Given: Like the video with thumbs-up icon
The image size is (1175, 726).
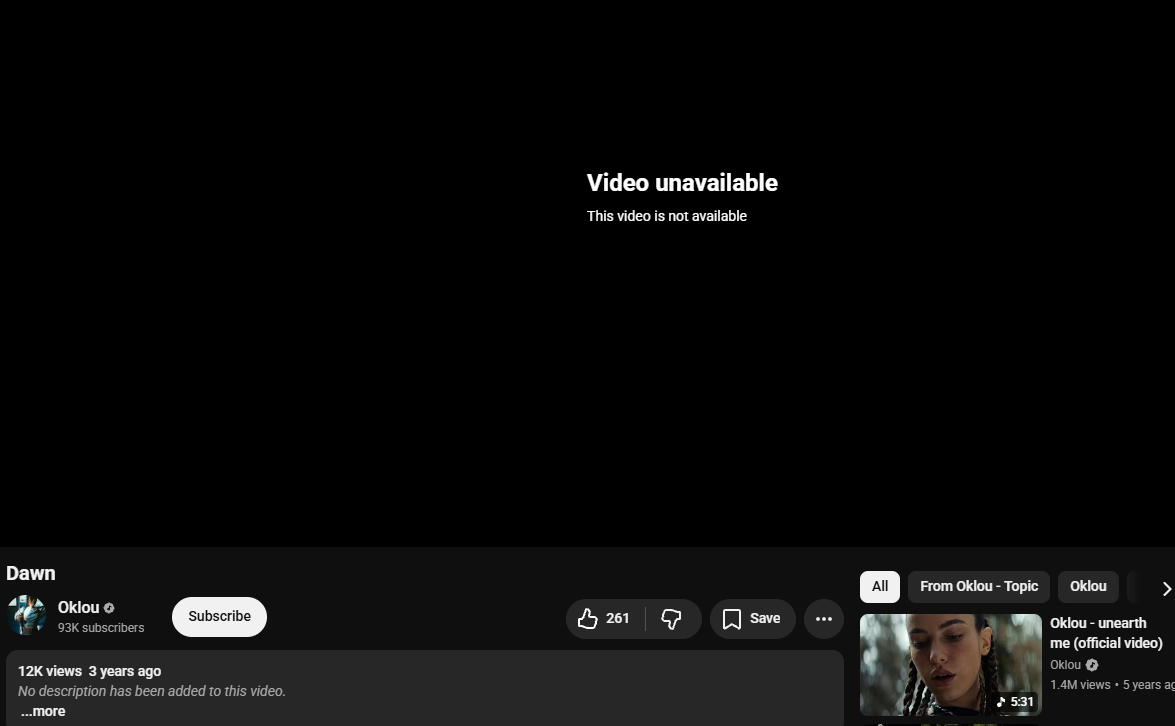Looking at the screenshot, I should click(588, 618).
